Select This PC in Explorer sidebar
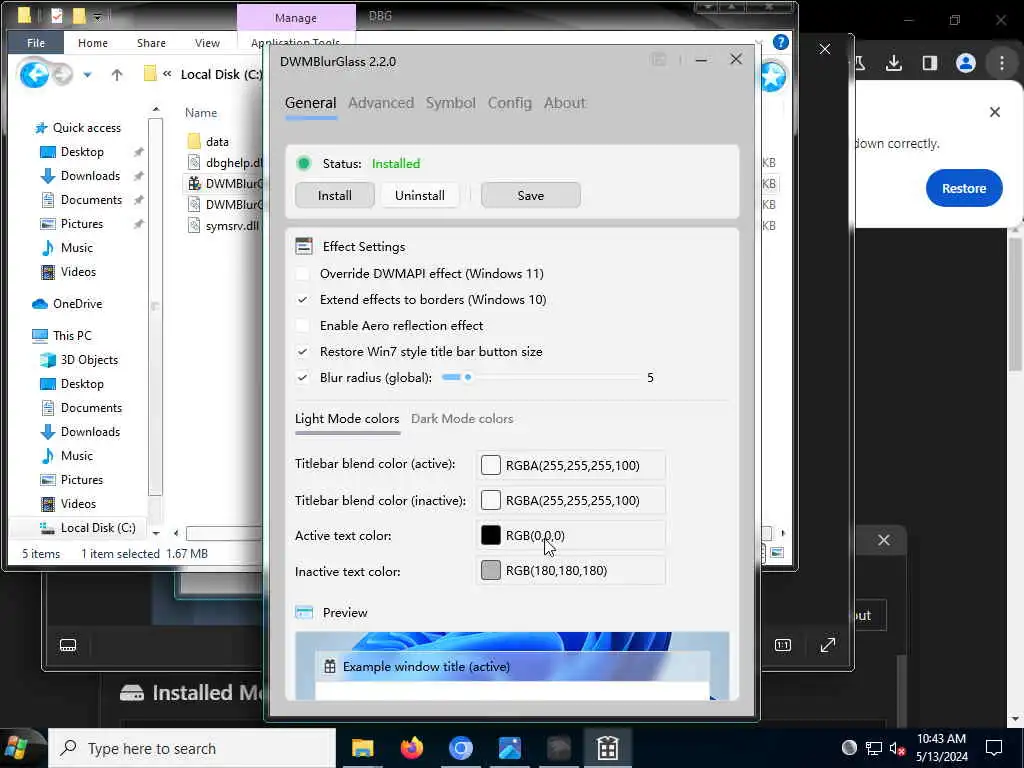The width and height of the screenshot is (1024, 768). point(62,336)
